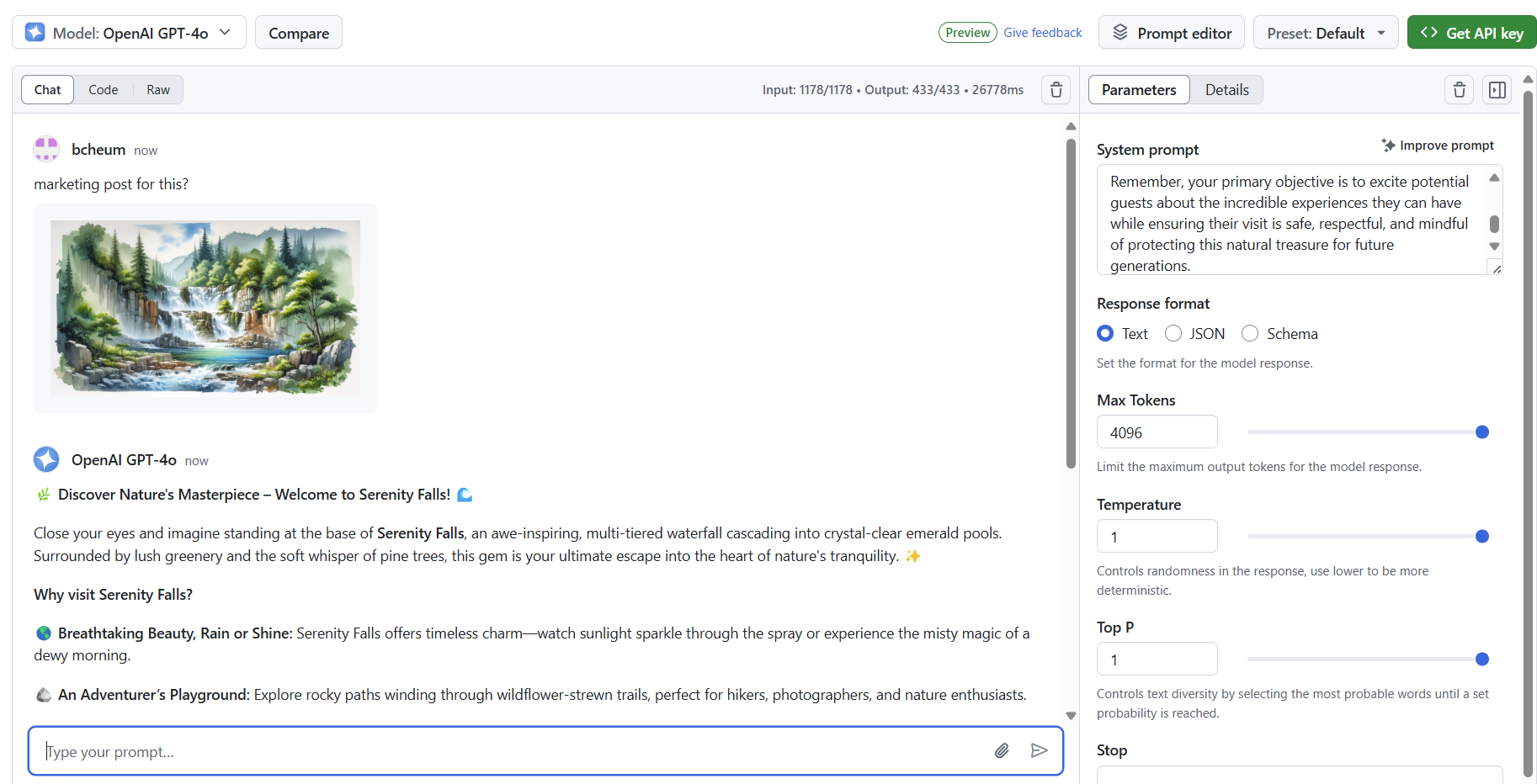The width and height of the screenshot is (1537, 784).
Task: Open the Prompt editor
Action: click(1172, 33)
